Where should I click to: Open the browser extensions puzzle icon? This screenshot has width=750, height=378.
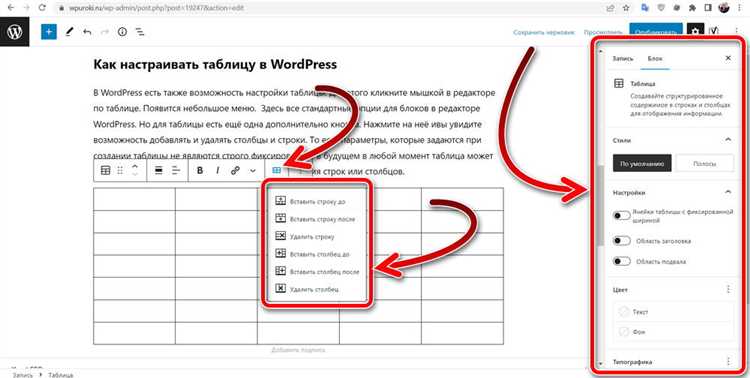click(x=691, y=8)
